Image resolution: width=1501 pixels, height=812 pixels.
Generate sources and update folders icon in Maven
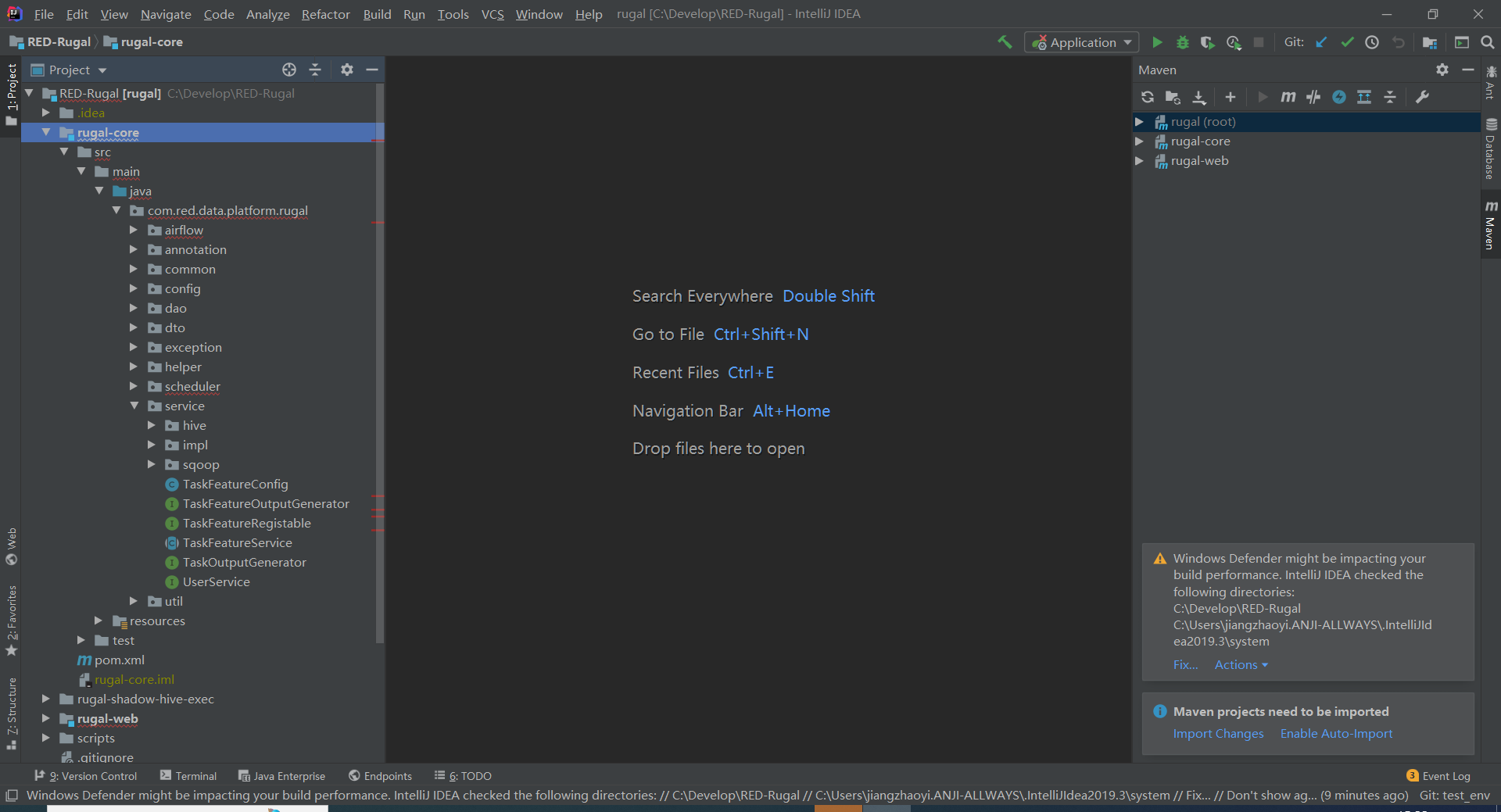pos(1173,97)
